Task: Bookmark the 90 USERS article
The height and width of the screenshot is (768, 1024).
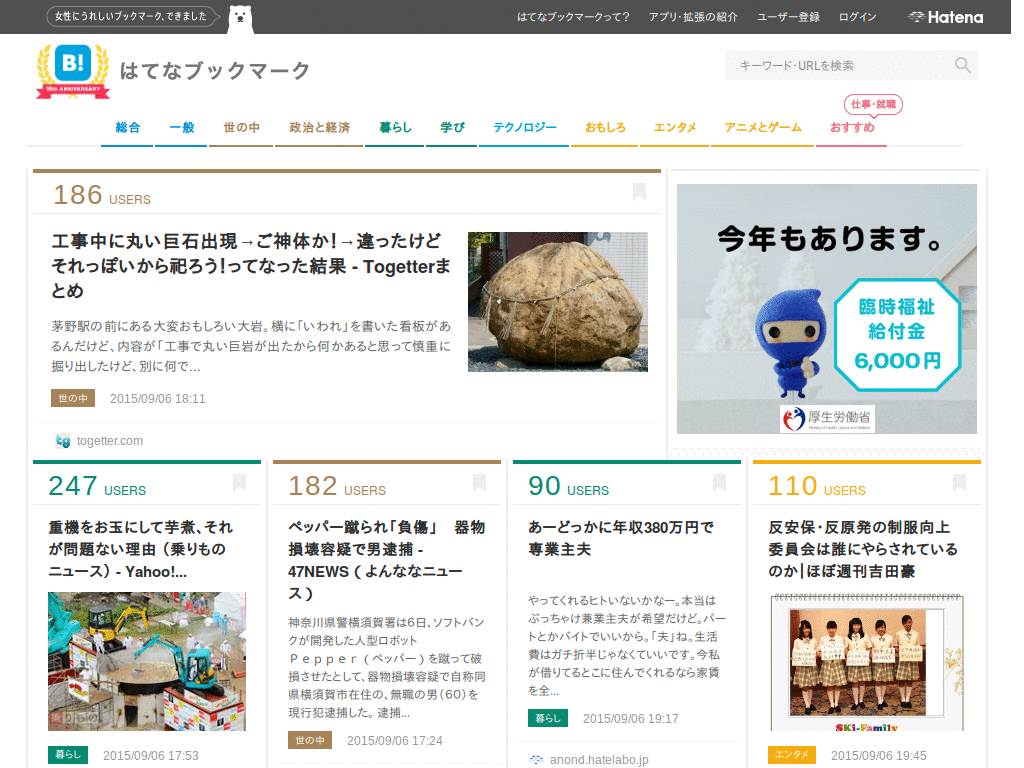Action: tap(720, 483)
